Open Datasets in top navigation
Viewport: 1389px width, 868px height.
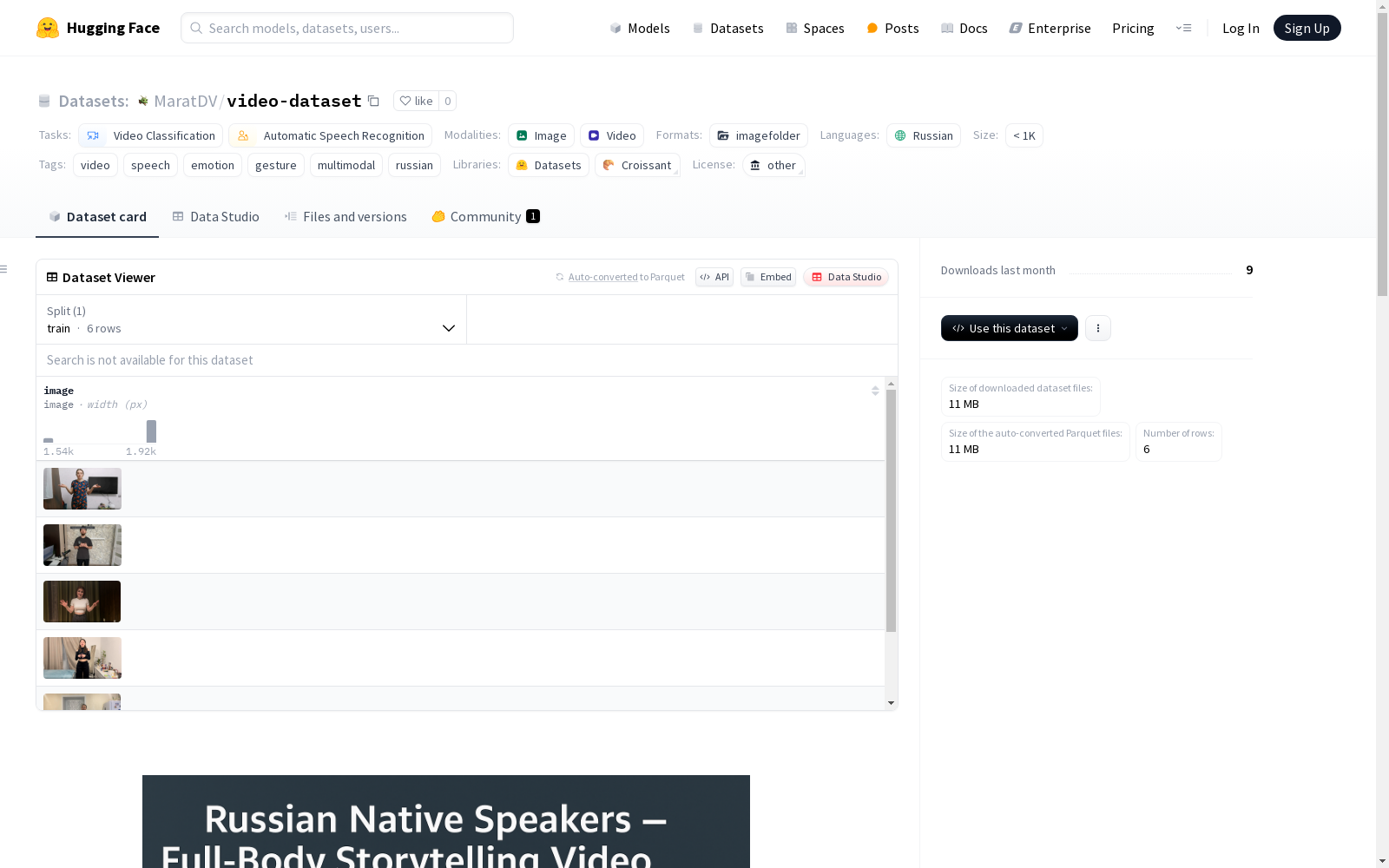(x=727, y=28)
